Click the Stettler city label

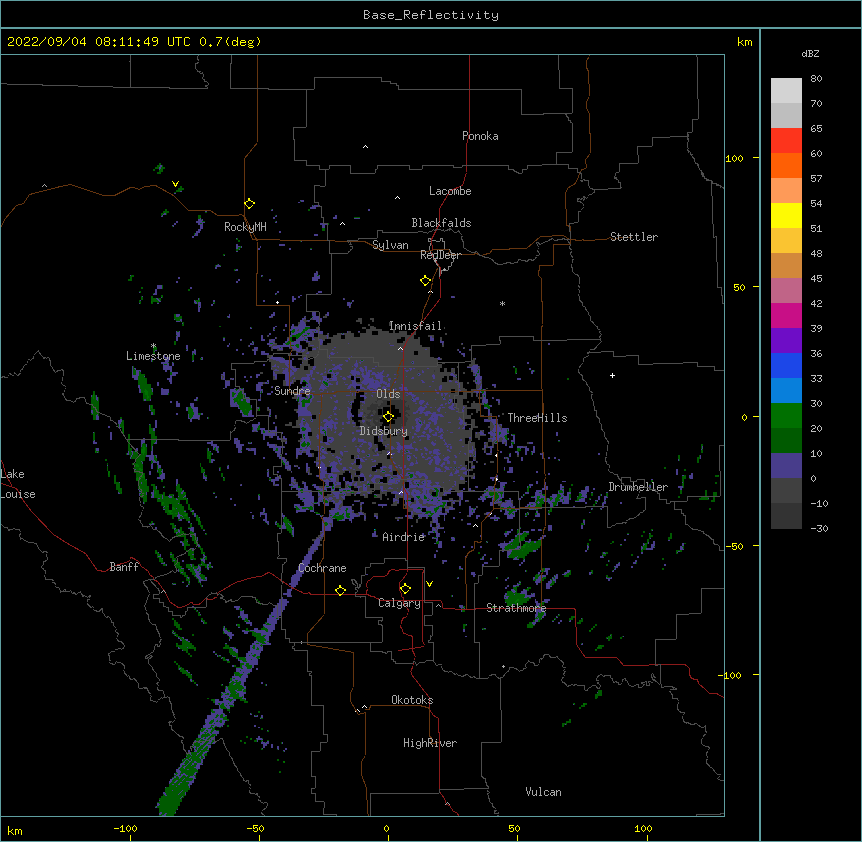[634, 237]
